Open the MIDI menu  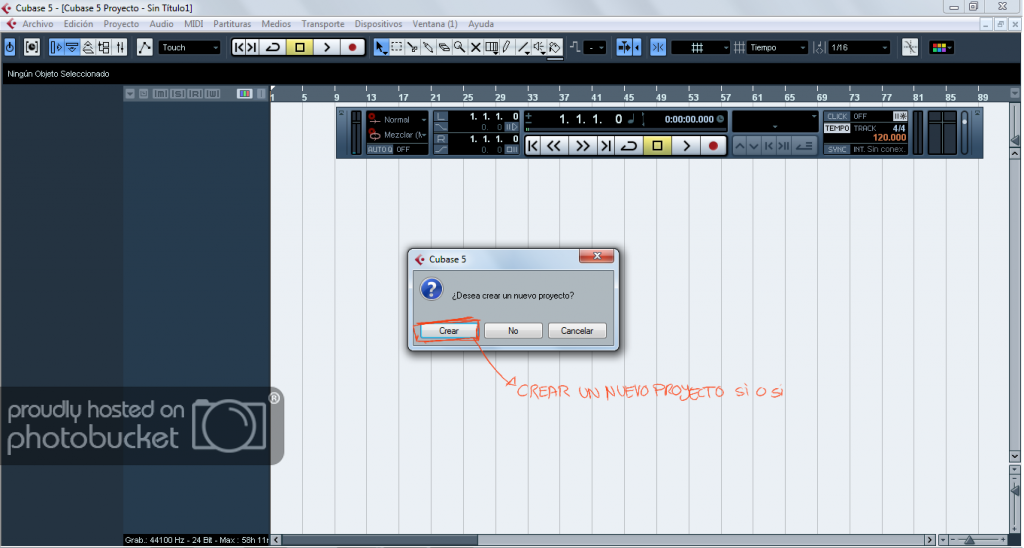(193, 24)
